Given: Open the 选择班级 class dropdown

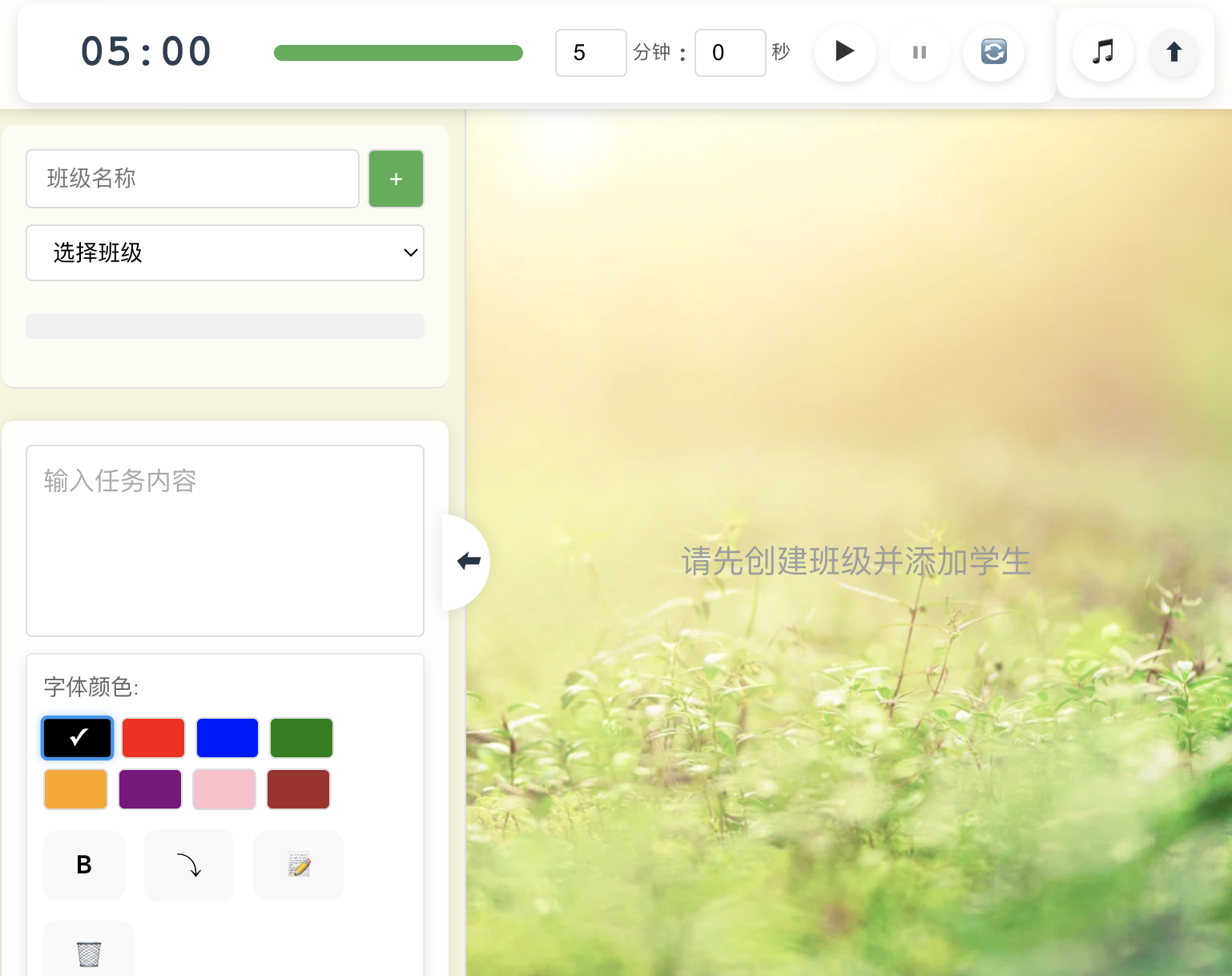Looking at the screenshot, I should [225, 252].
